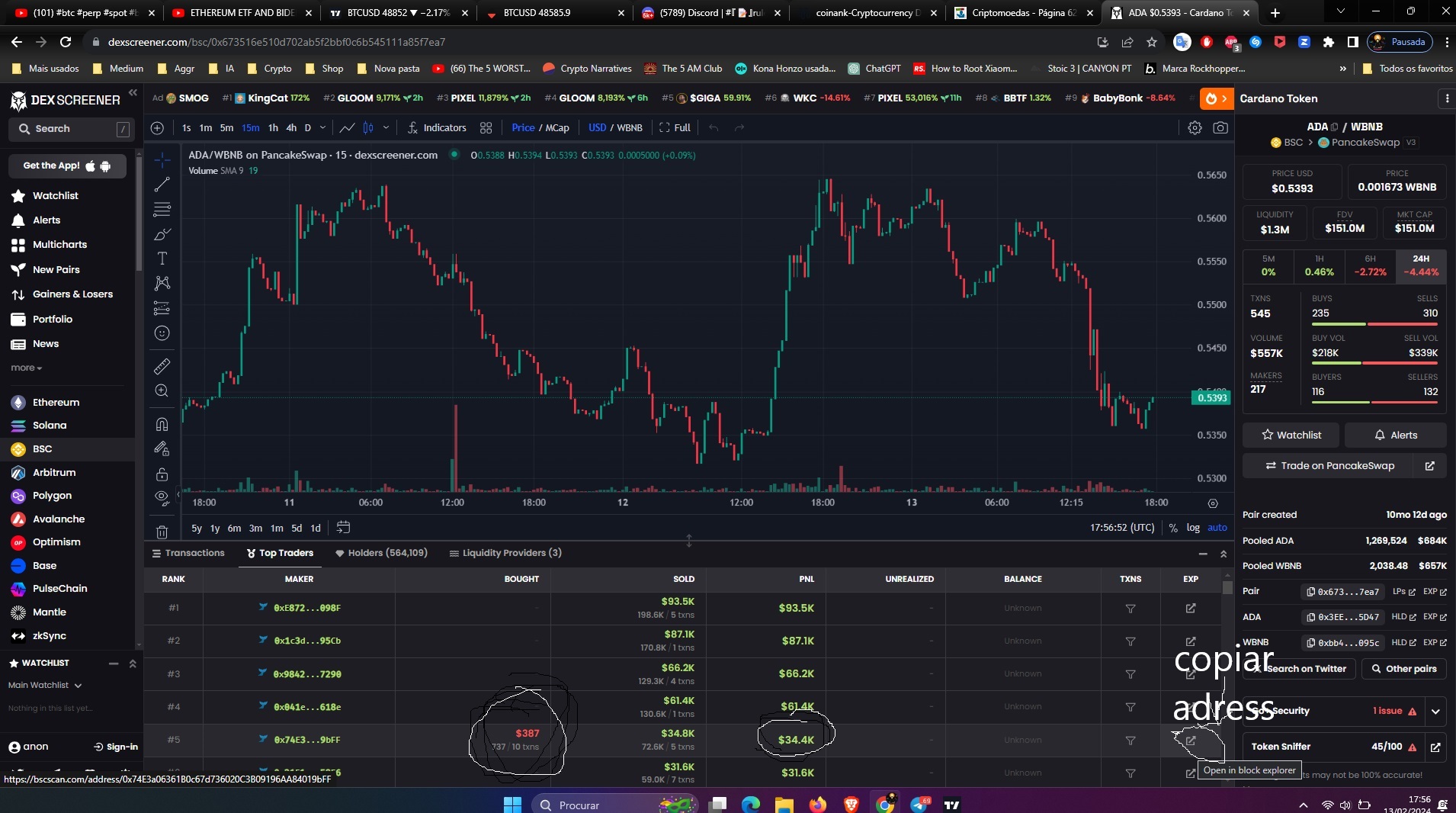The height and width of the screenshot is (813, 1456).
Task: Open maker 0x1c3d...95Cb in block explorer
Action: coord(1191,641)
